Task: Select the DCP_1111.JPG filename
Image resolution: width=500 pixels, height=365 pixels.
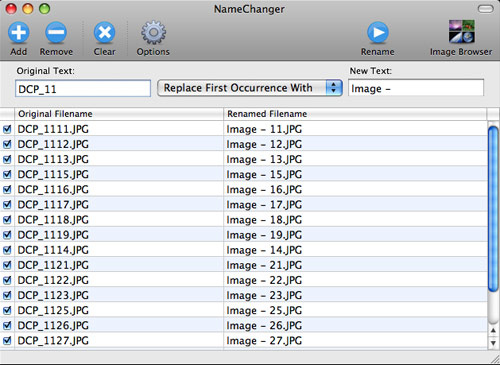Action: [53, 129]
